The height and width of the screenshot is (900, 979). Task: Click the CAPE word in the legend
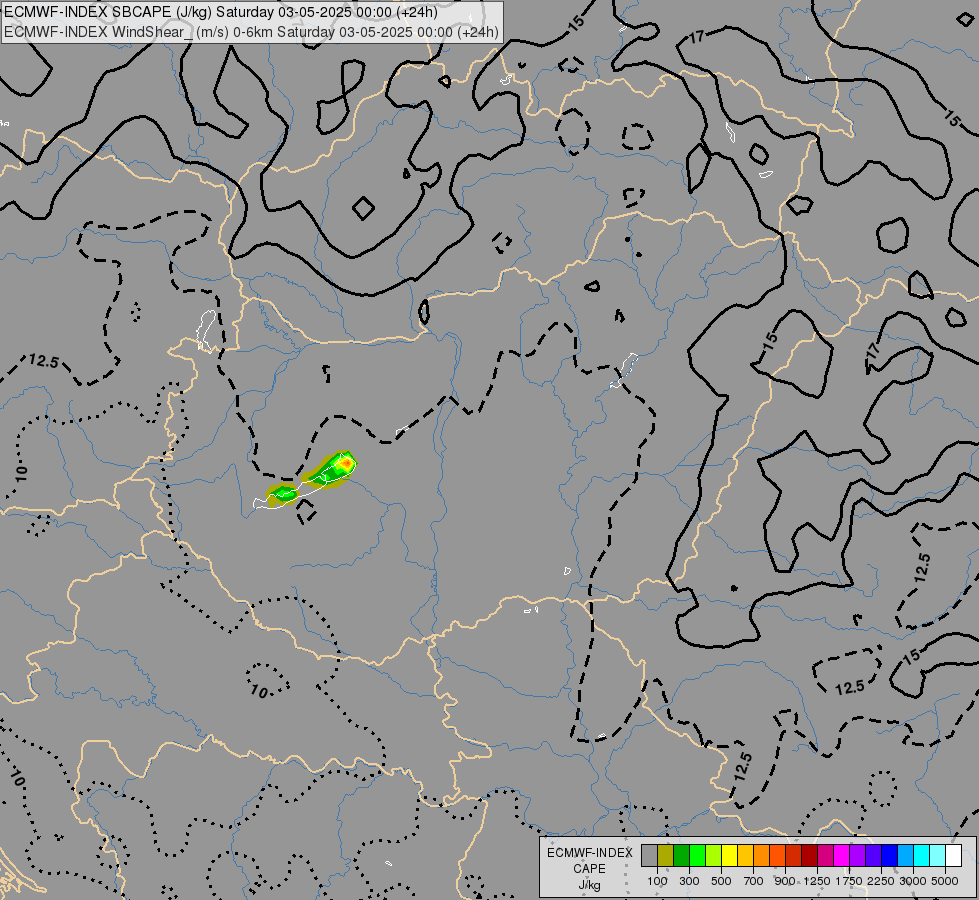590,869
